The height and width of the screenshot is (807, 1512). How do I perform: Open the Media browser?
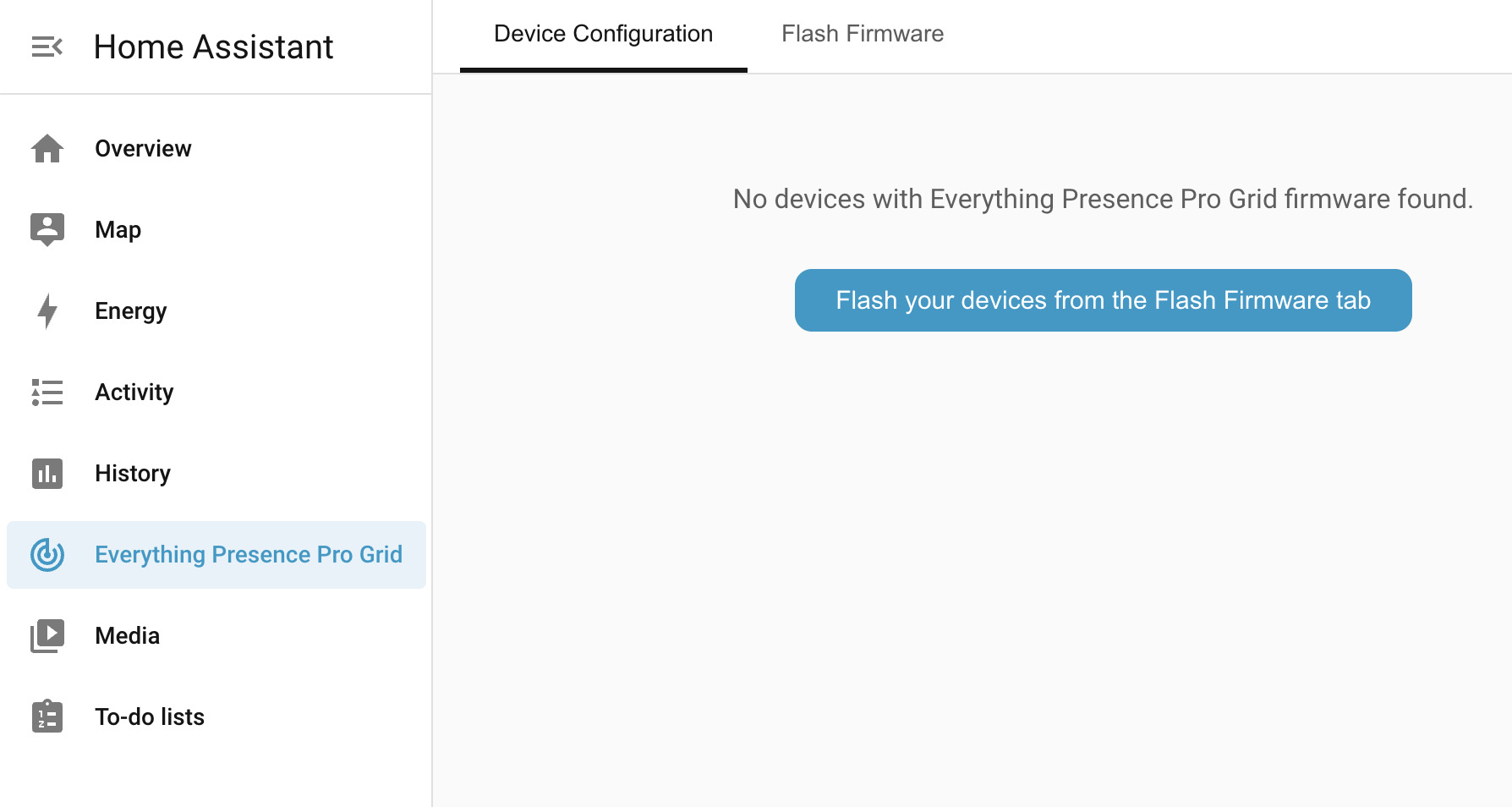point(127,635)
